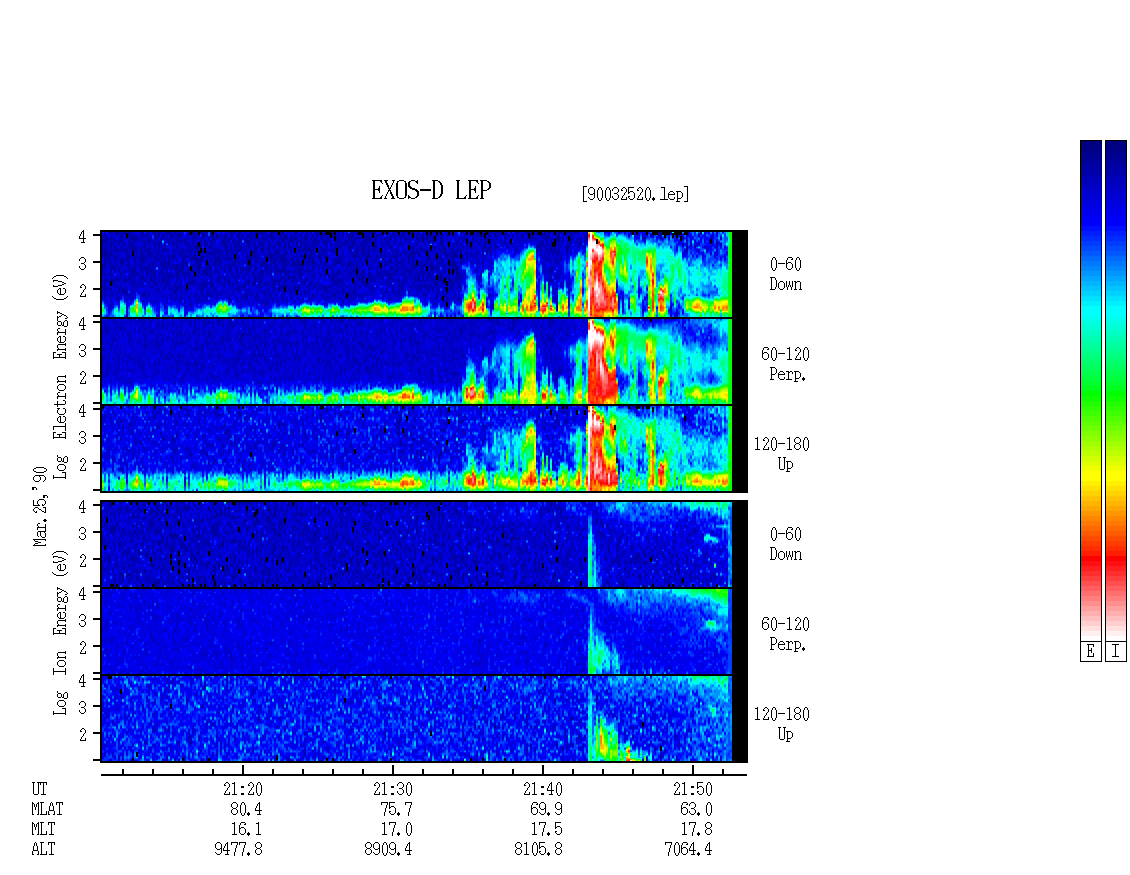The height and width of the screenshot is (875, 1130).
Task: Click the electron panel's 120-180 Up label
Action: [782, 454]
